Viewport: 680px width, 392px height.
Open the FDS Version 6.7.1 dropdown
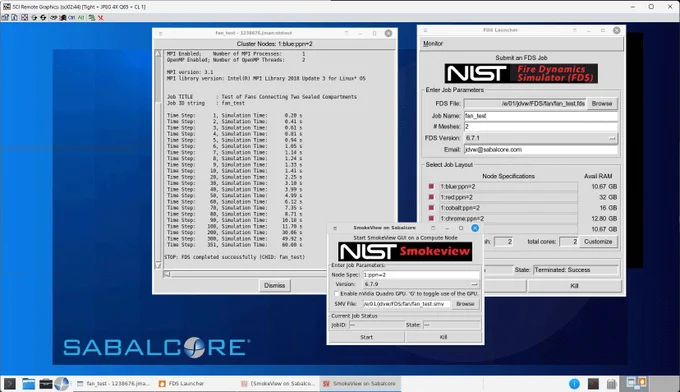(x=540, y=138)
